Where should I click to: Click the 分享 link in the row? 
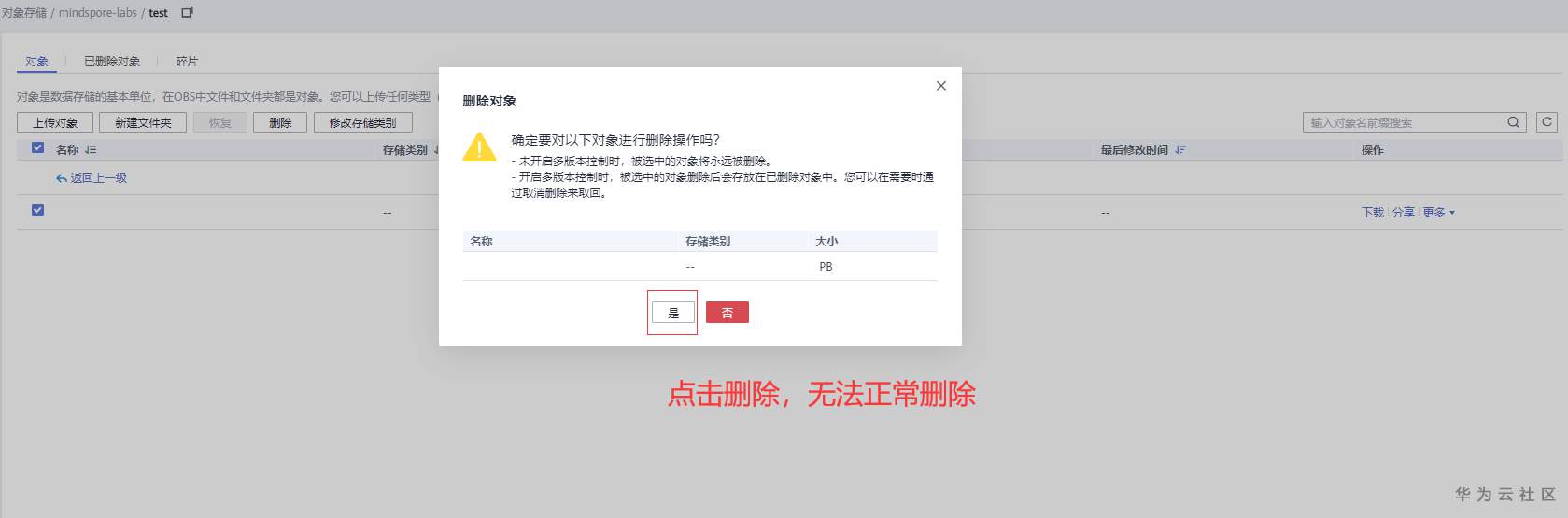tap(1404, 213)
